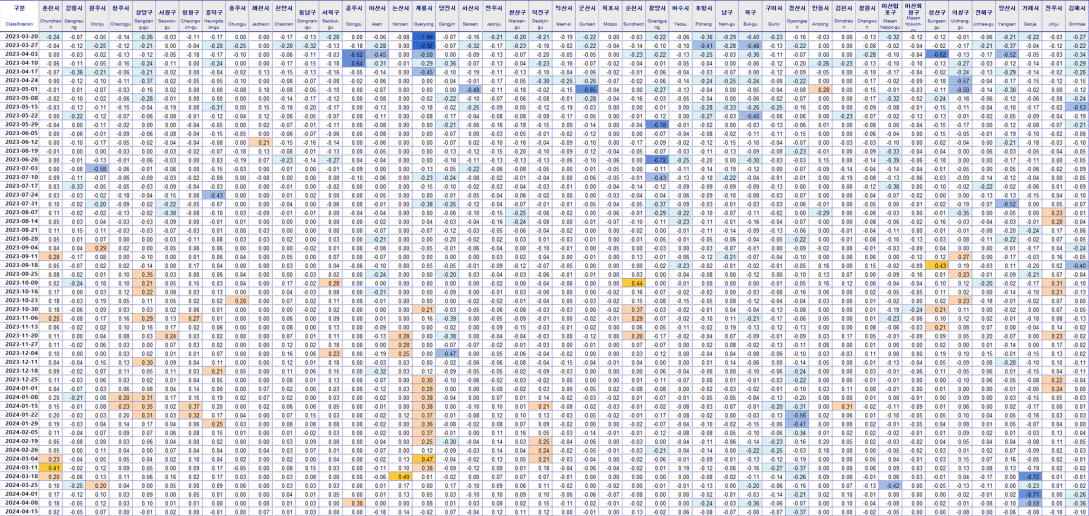Select the 2024-04-15 date row label
1089x516 pixels.
[19, 511]
